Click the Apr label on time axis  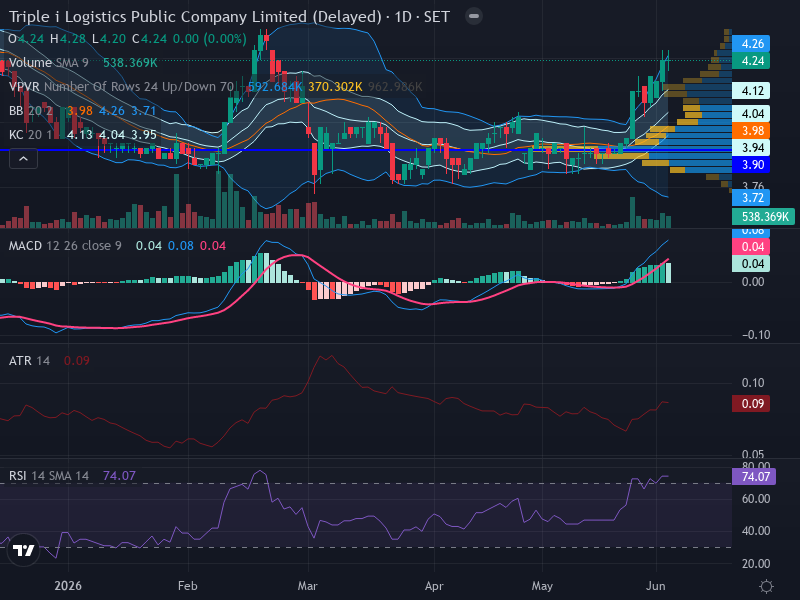click(x=434, y=586)
